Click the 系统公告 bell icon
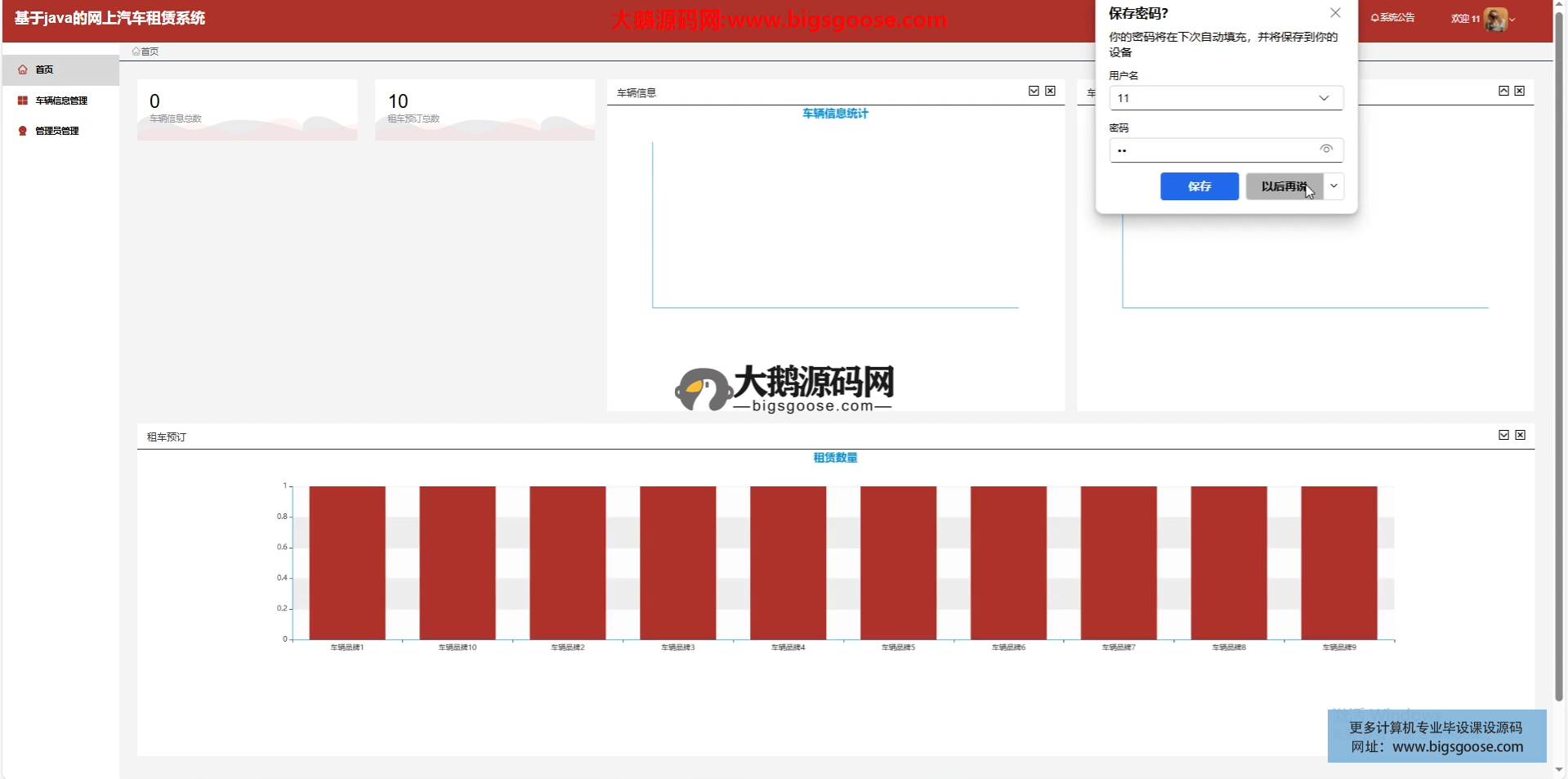Image resolution: width=1568 pixels, height=779 pixels. [x=1375, y=18]
